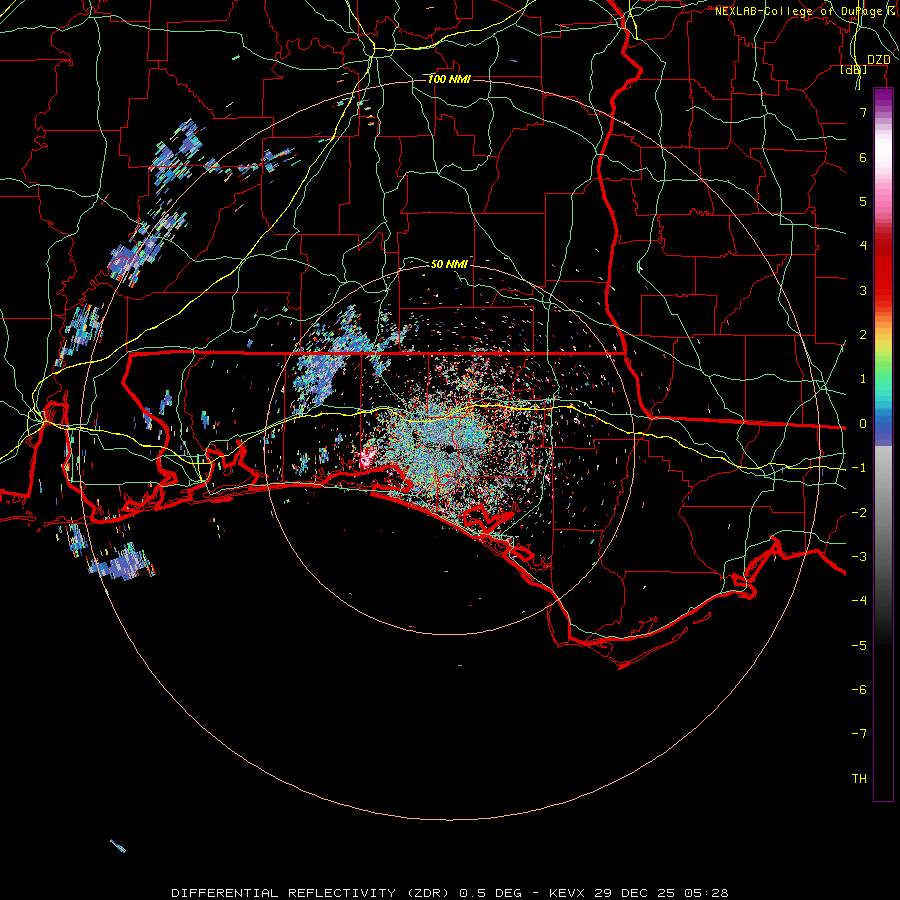Select the 50 NMI range ring label
This screenshot has height=900, width=900.
449,264
